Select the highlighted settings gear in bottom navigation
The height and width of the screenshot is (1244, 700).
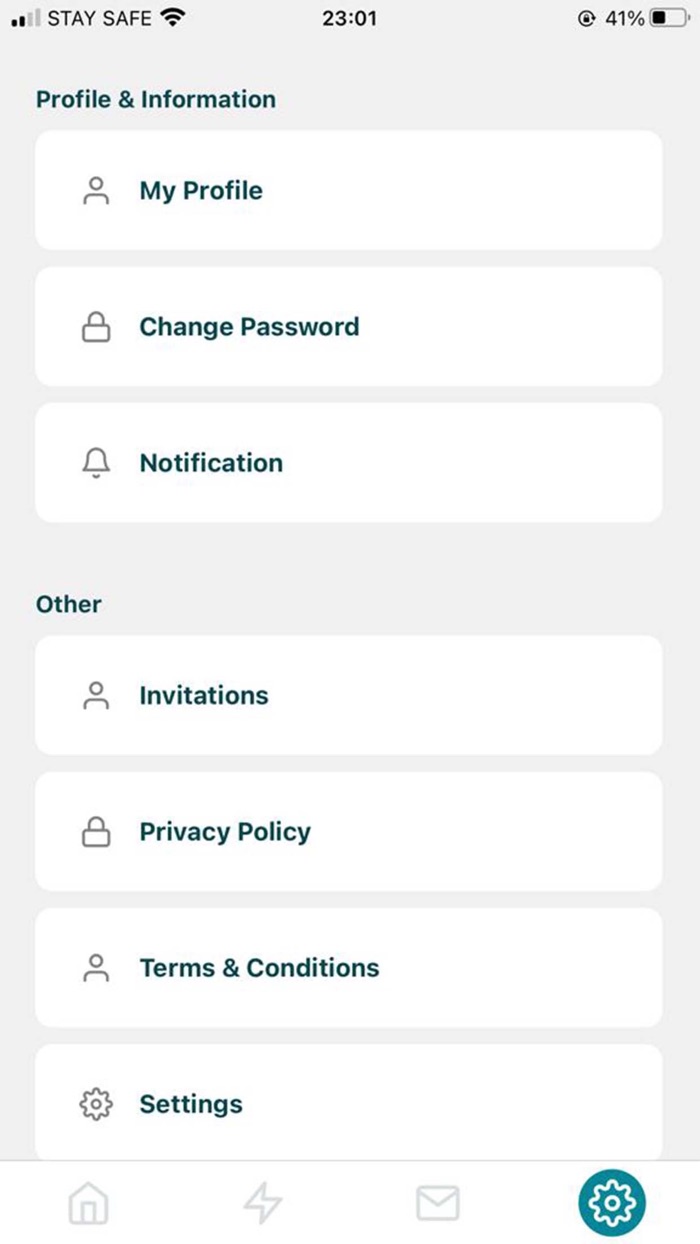[x=612, y=1203]
